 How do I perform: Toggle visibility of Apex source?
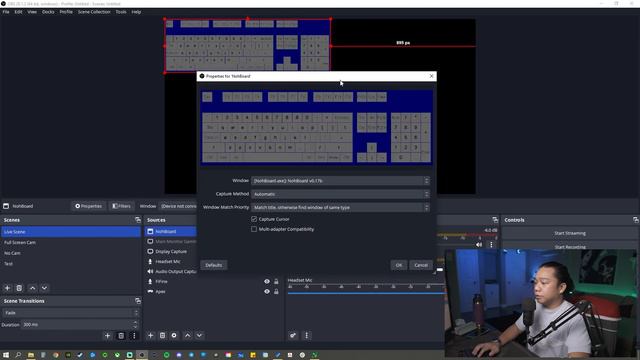[267, 291]
